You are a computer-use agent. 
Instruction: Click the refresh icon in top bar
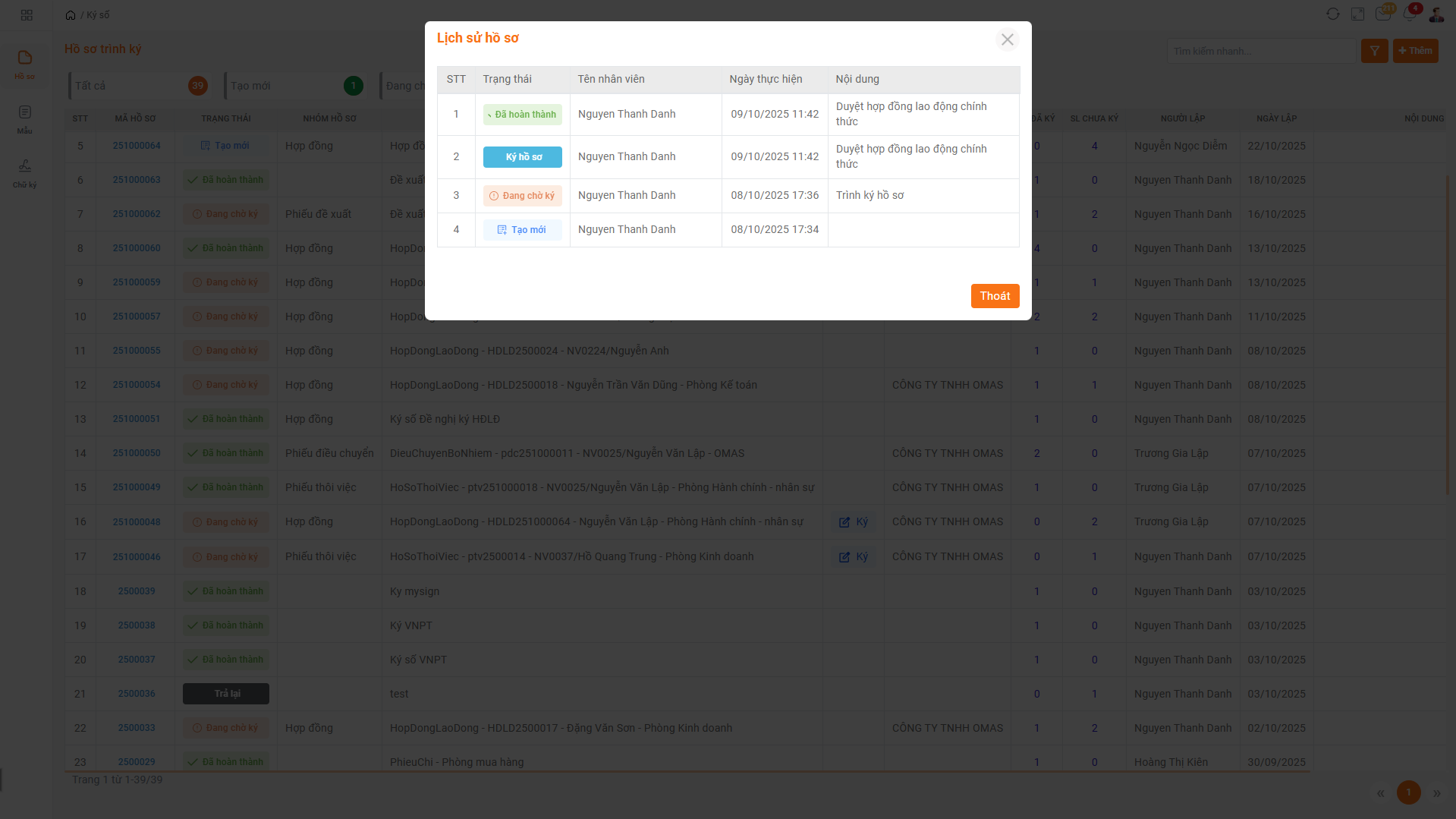[x=1332, y=14]
